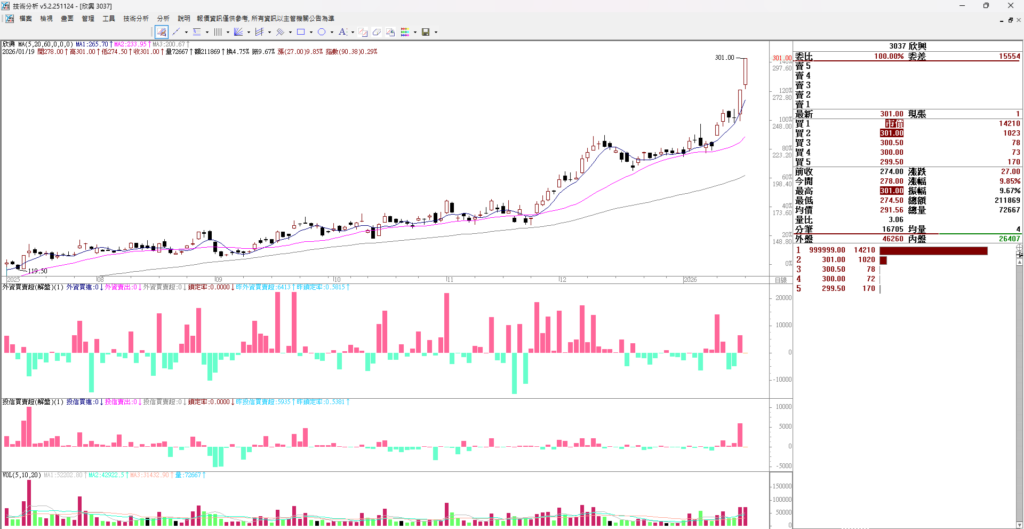Image resolution: width=1024 pixels, height=529 pixels.
Task: Expand dropdown arrow beside rectangle tool
Action: (311, 32)
